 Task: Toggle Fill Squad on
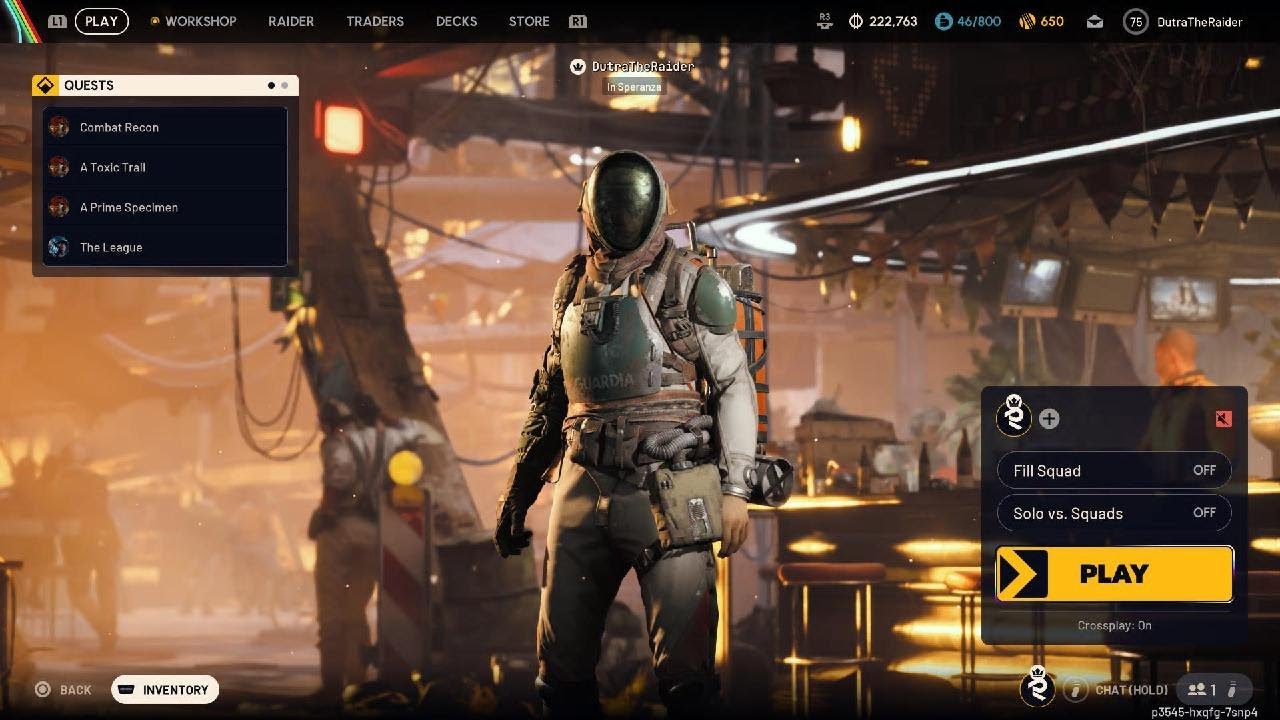[x=1114, y=470]
